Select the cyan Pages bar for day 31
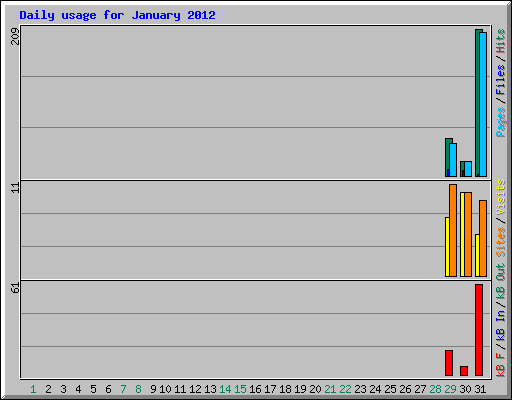The image size is (512, 400). [483, 104]
